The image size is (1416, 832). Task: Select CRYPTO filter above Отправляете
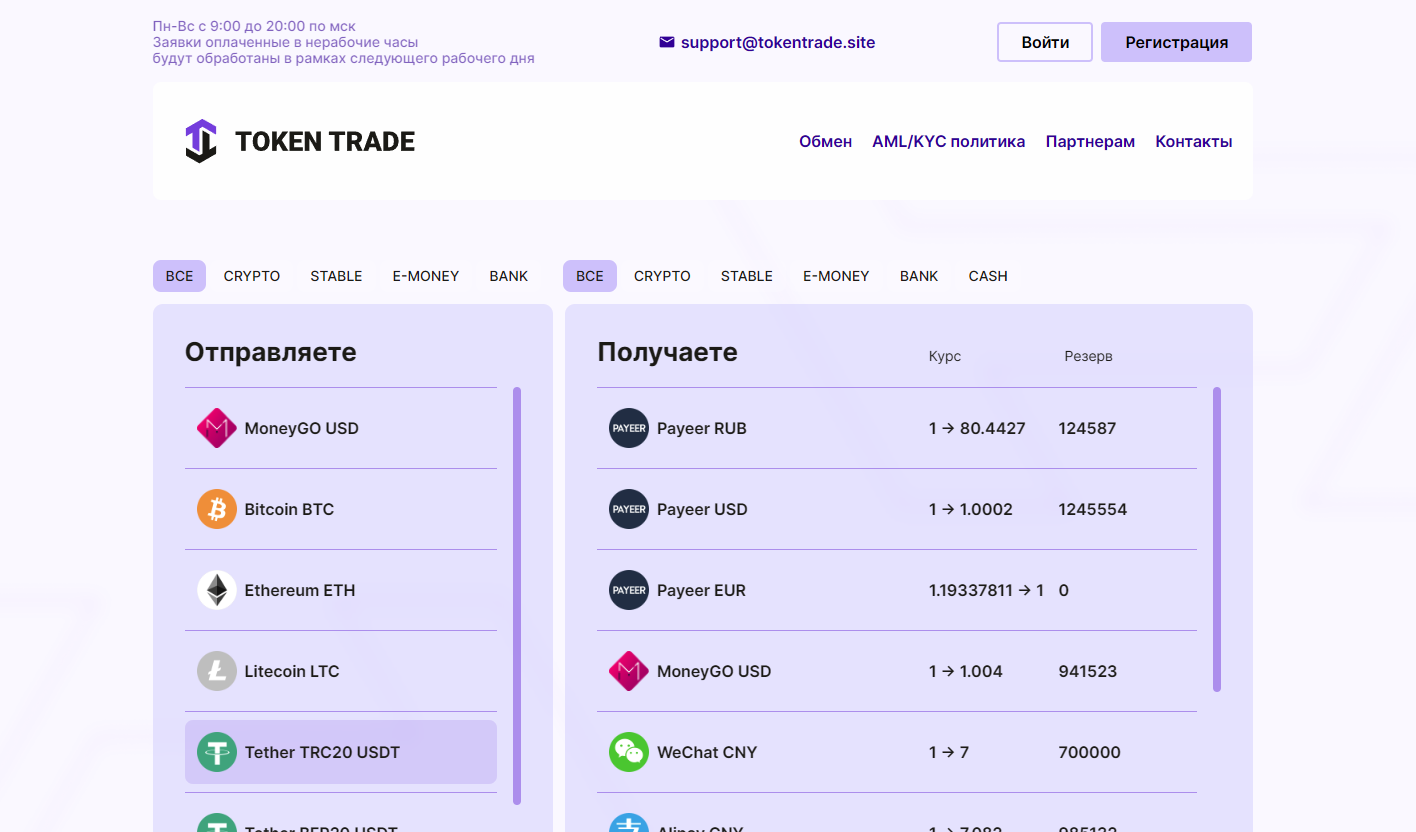252,276
